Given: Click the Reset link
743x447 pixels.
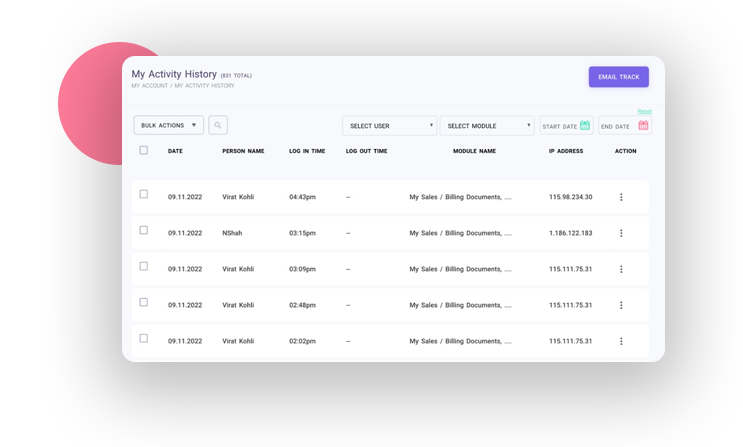Looking at the screenshot, I should point(644,111).
